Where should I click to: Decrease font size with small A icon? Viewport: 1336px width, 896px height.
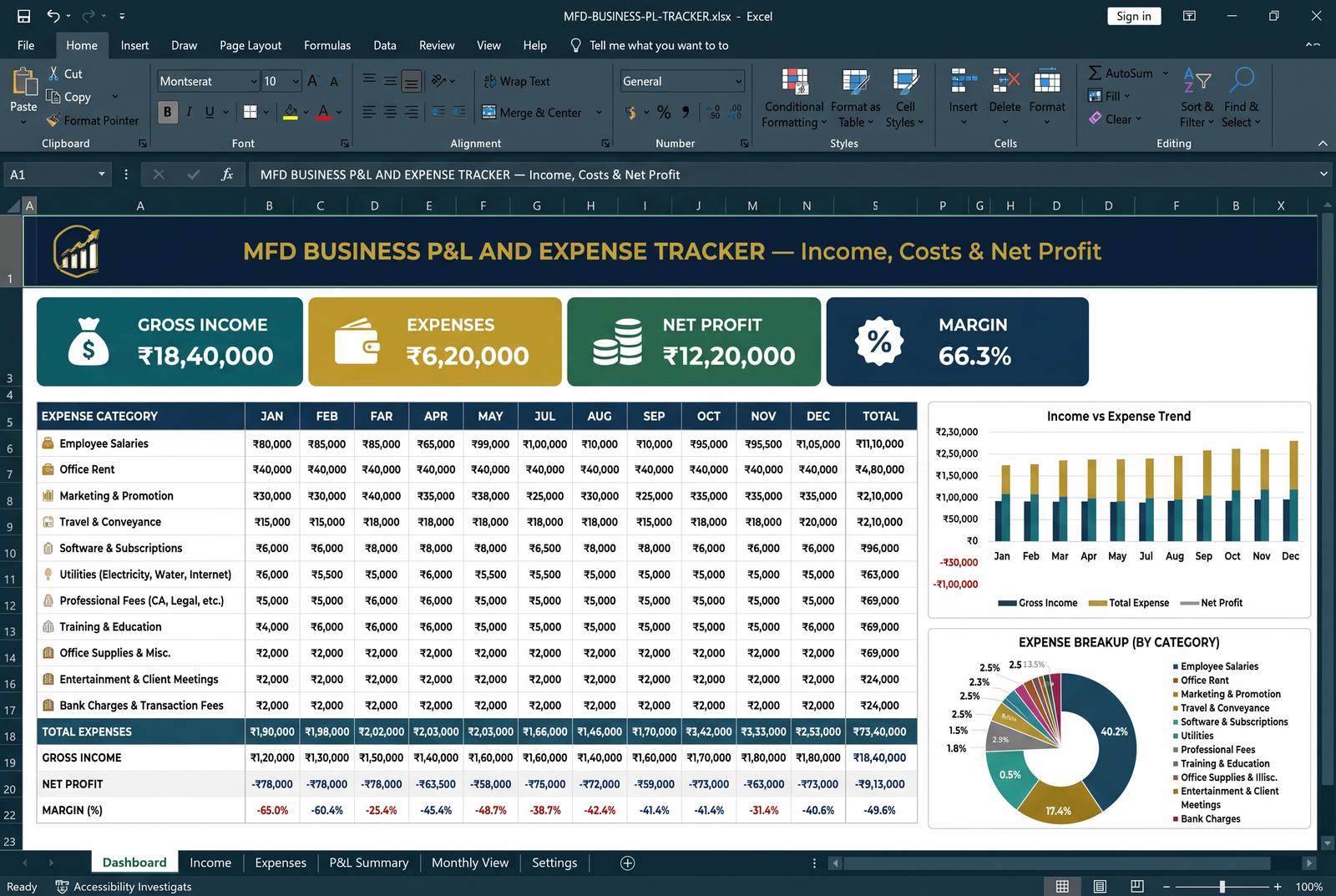click(x=334, y=82)
